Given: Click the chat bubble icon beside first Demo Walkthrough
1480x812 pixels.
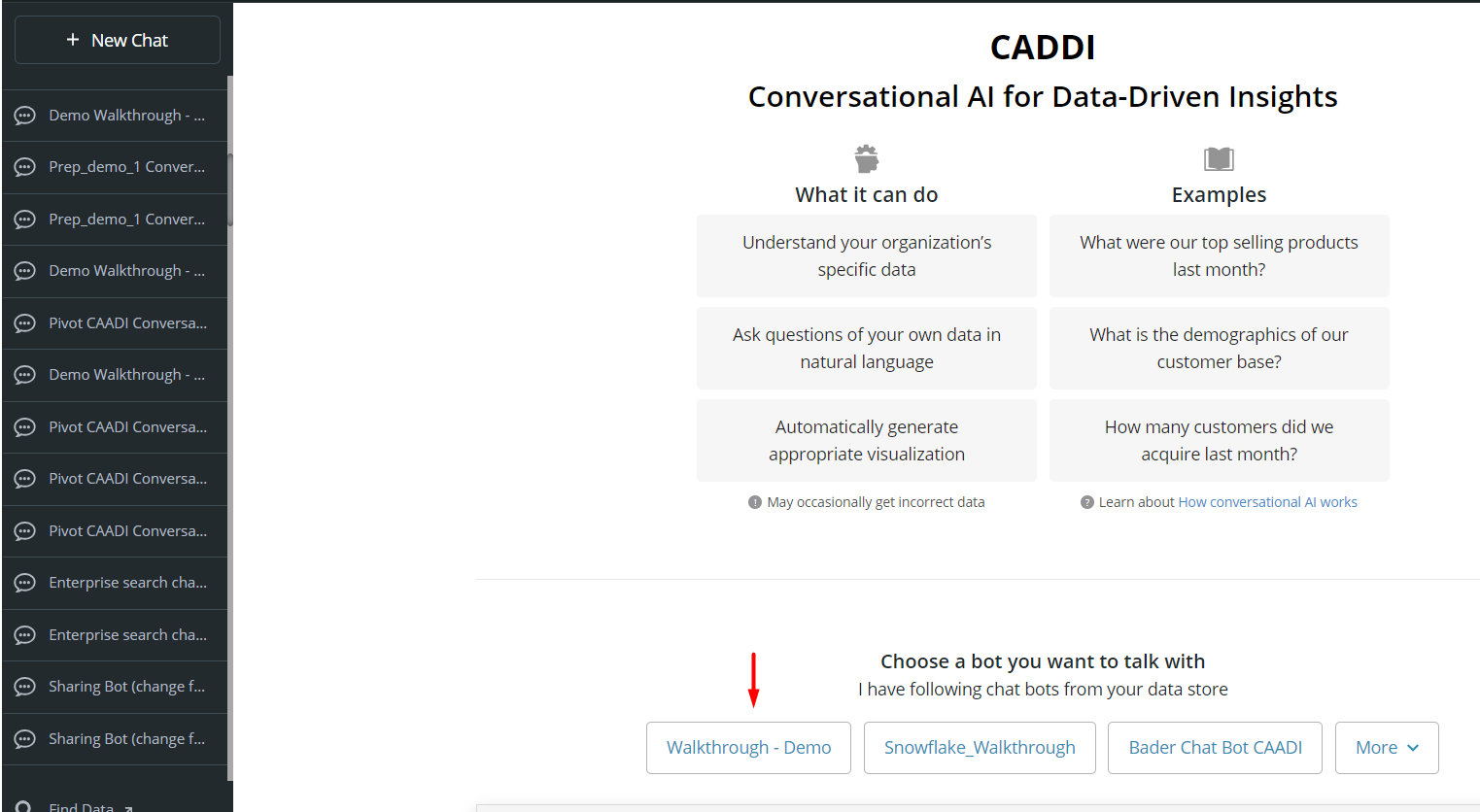Looking at the screenshot, I should point(25,116).
